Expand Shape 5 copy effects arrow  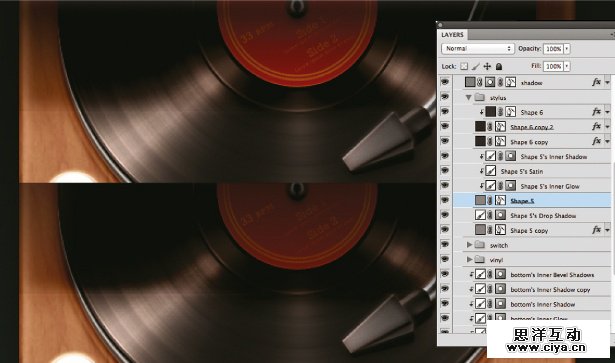(607, 230)
